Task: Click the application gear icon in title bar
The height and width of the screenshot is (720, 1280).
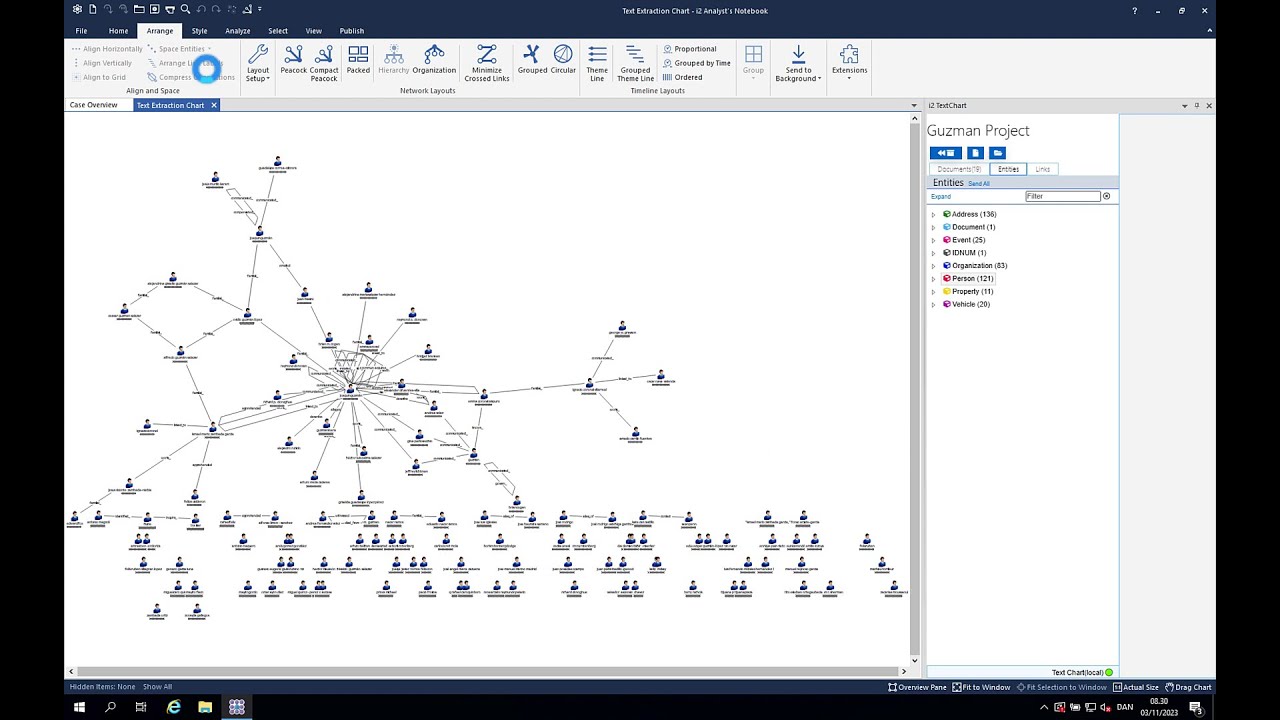Action: click(78, 10)
